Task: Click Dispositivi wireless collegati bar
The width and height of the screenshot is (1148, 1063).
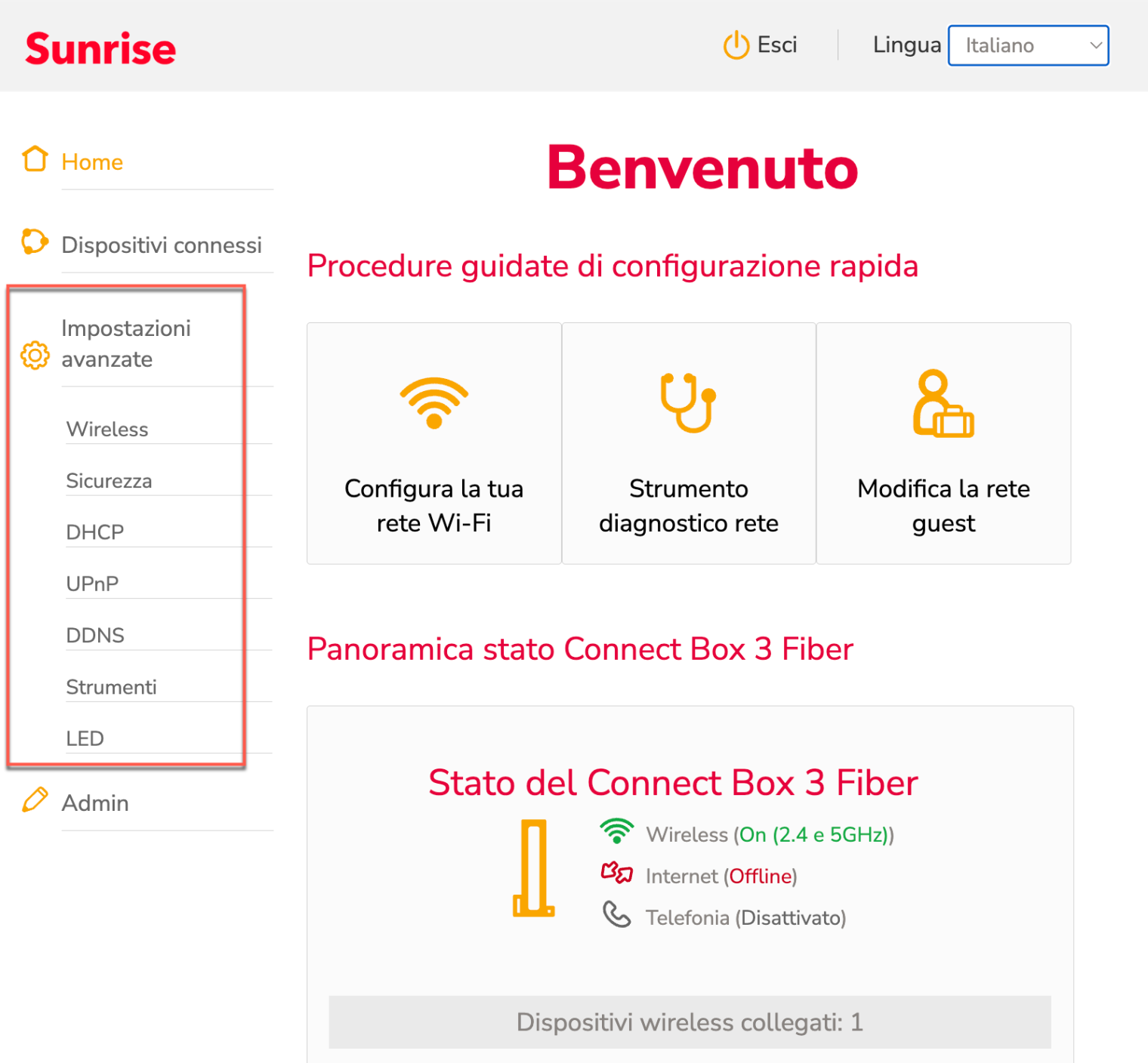Action: point(689,1022)
